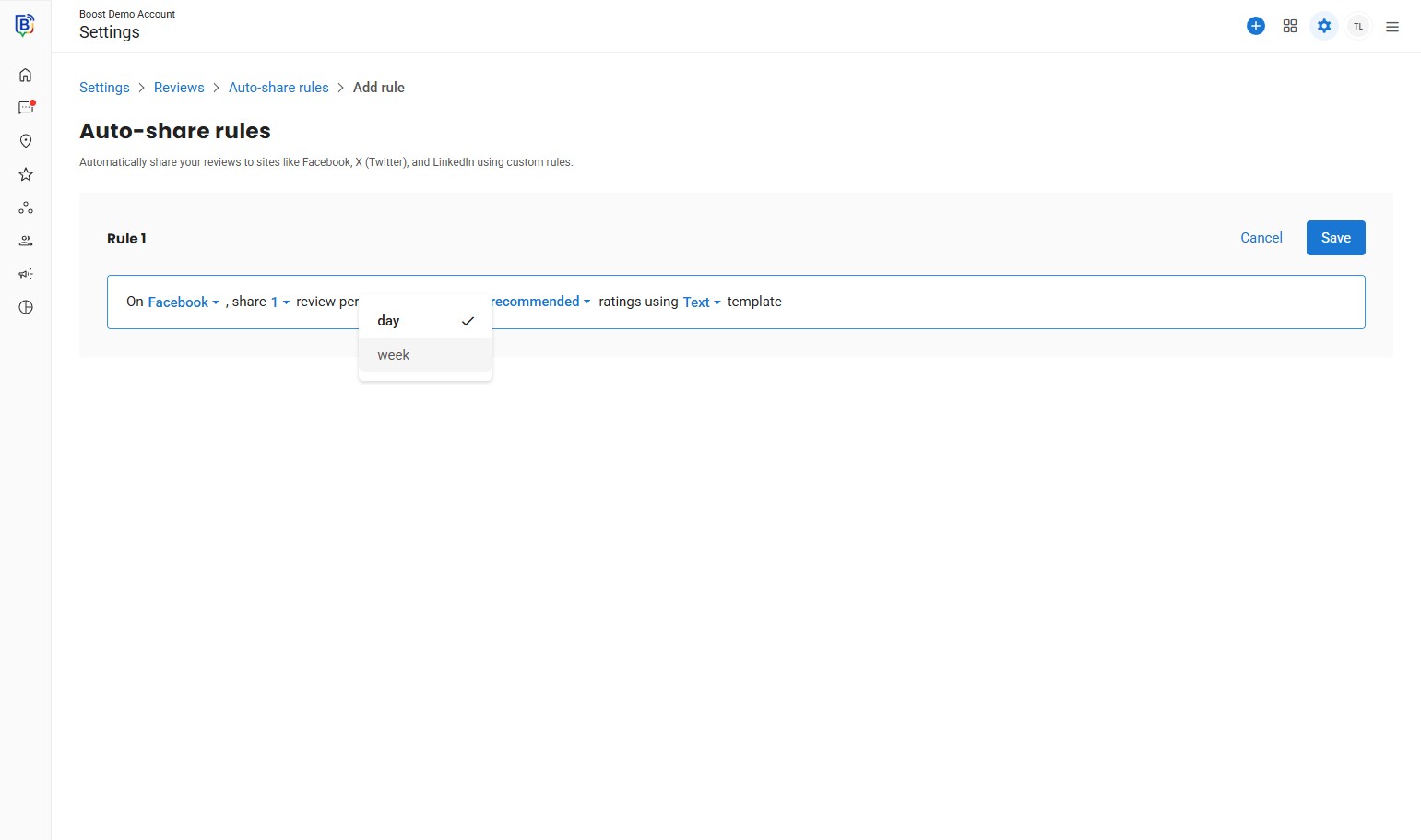Viewport: 1421px width, 840px height.
Task: Go to Auto-share rules breadcrumb link
Action: coord(278,88)
